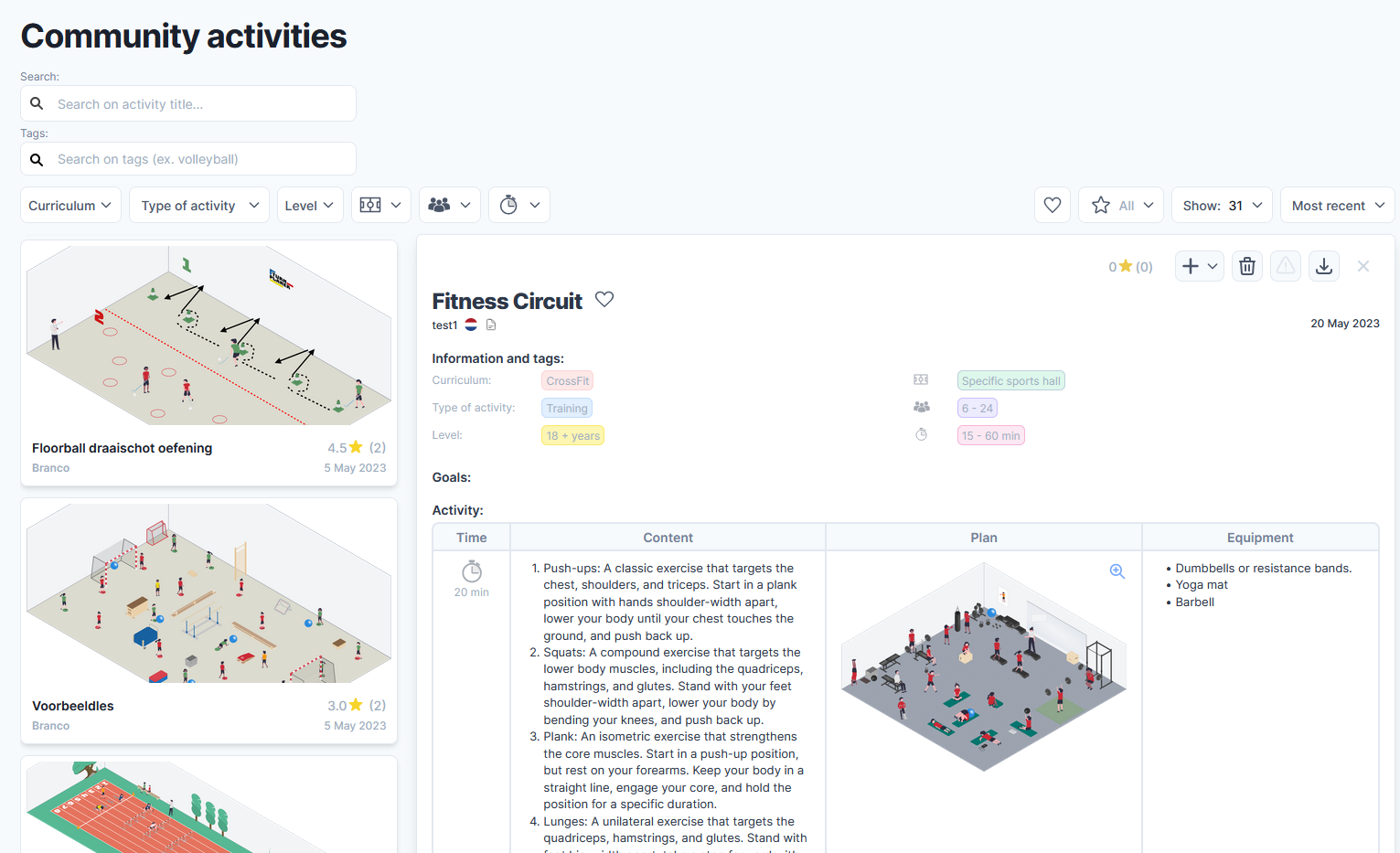This screenshot has height=853, width=1400.
Task: Close the Fitness Circuit detail panel
Action: [x=1363, y=265]
